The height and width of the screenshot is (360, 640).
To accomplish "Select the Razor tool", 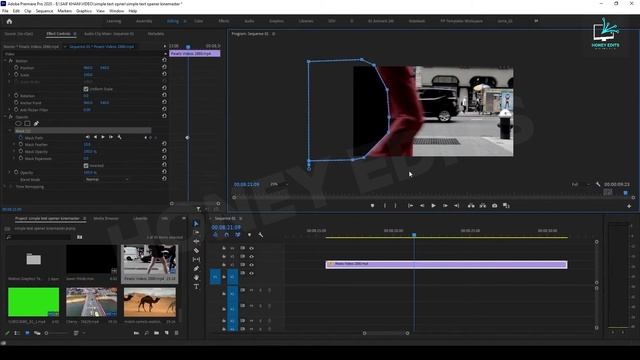I will [196, 250].
